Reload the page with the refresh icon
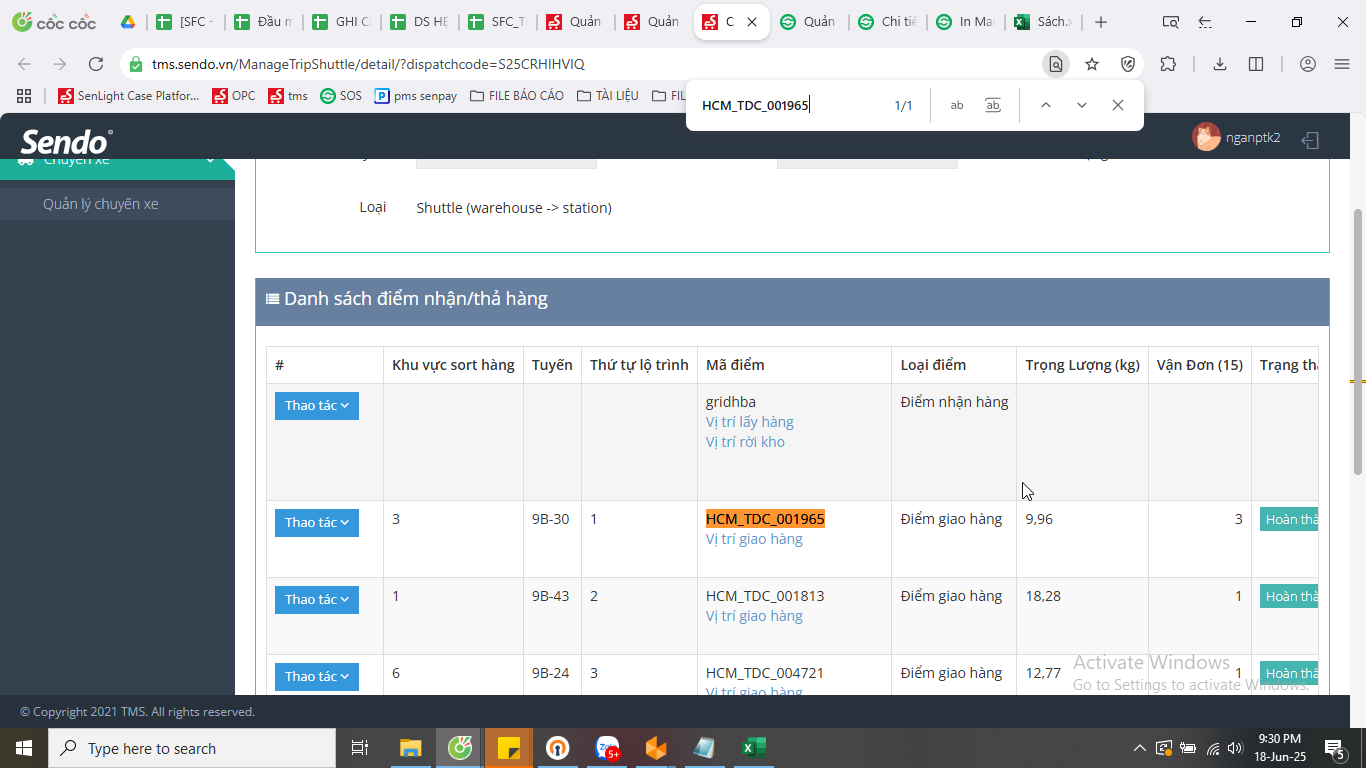Viewport: 1366px width, 768px height. [x=96, y=64]
